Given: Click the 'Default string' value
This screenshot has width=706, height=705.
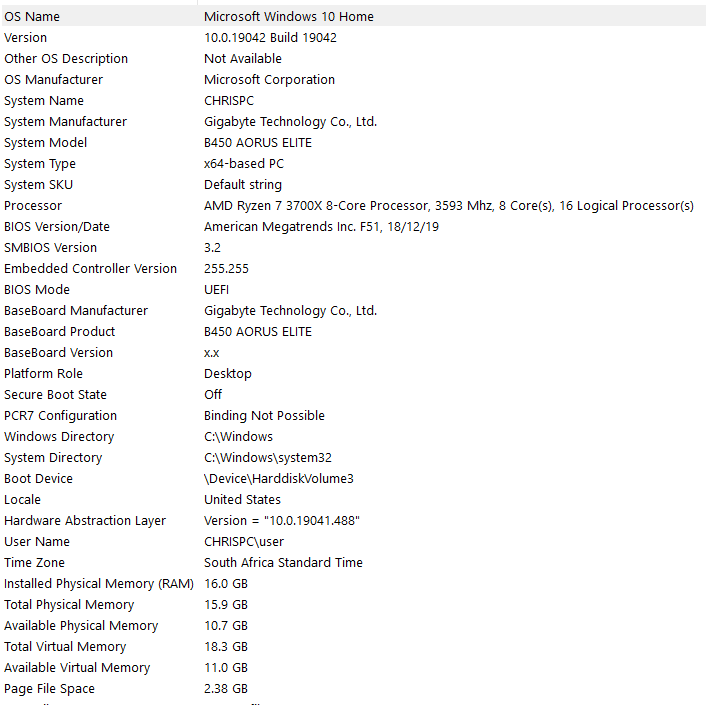Looking at the screenshot, I should [x=243, y=185].
